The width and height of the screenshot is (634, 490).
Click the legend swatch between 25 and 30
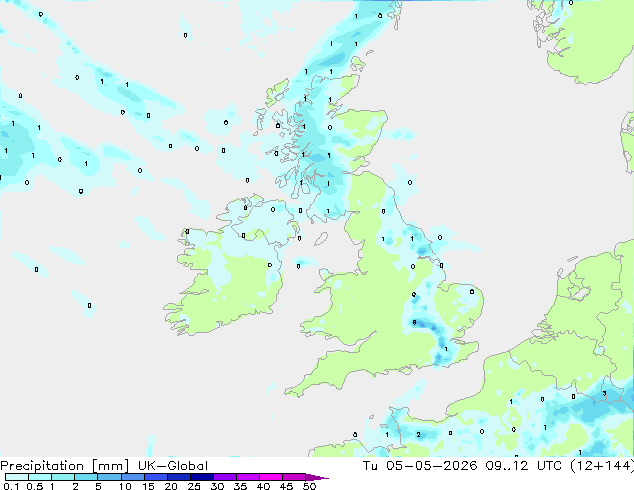[x=201, y=477]
